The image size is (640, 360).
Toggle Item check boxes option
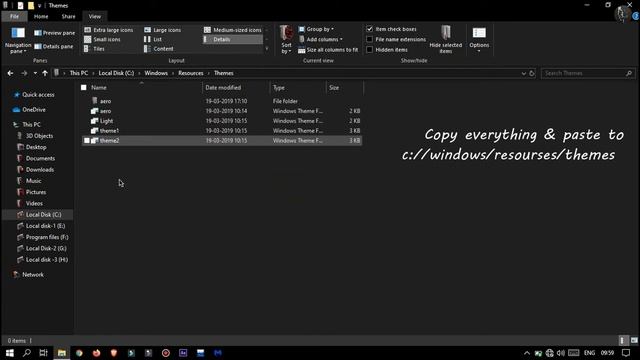(x=369, y=29)
